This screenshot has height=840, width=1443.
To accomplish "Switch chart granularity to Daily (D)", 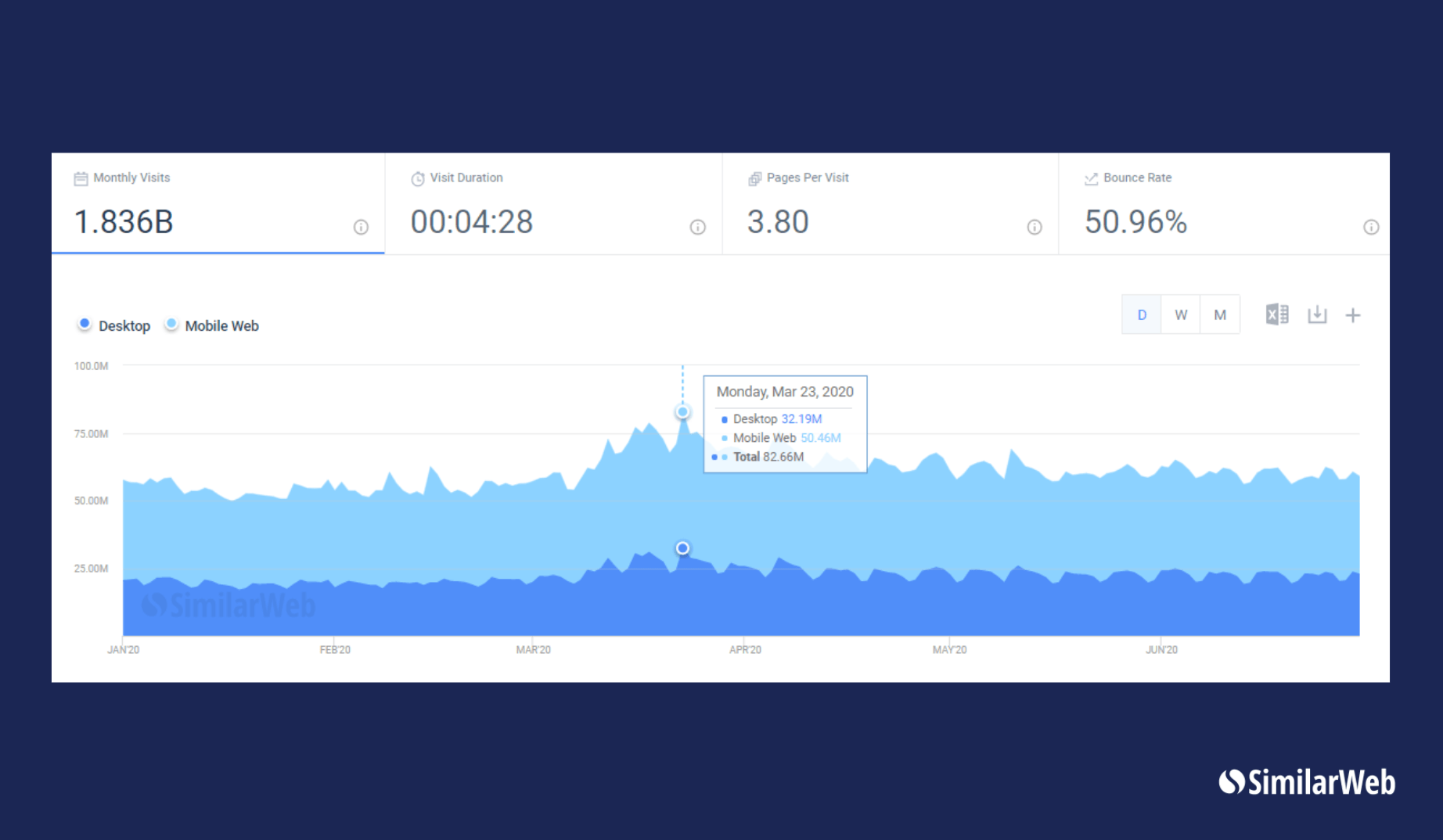I will 1142,314.
